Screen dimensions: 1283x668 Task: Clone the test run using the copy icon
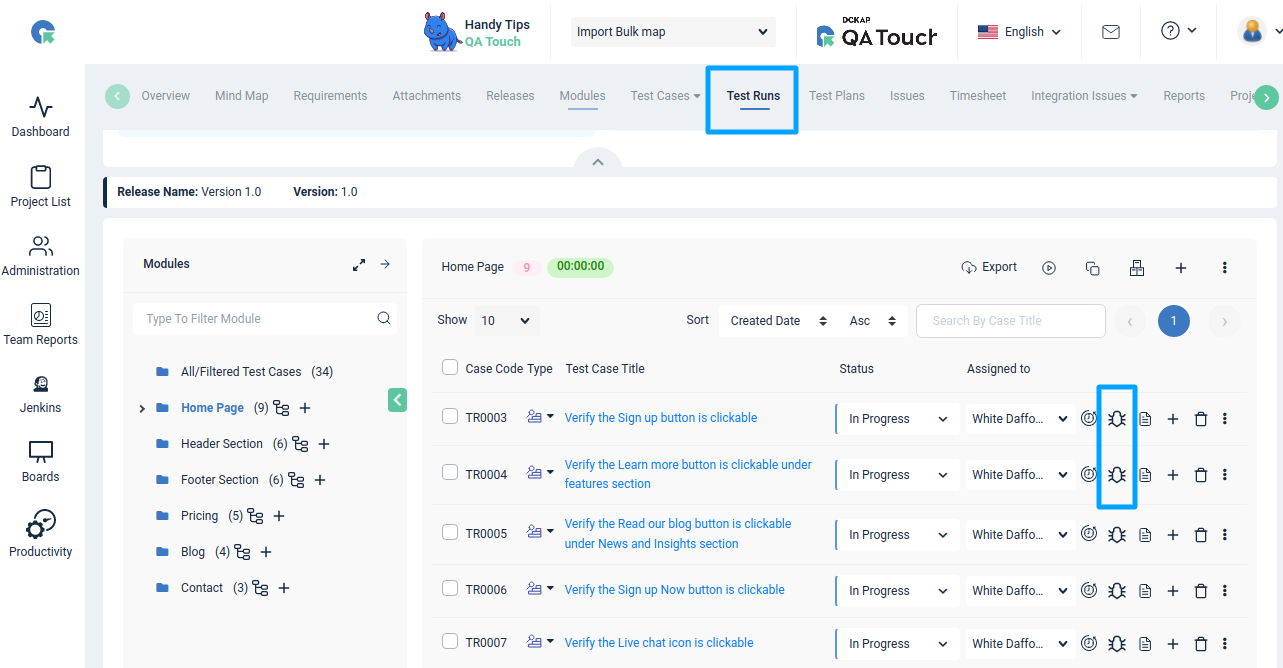click(x=1092, y=268)
